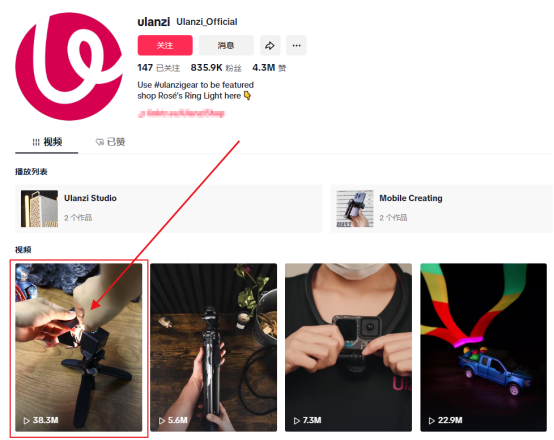Viewport: 554px width, 440px height.
Task: Click the play icon on 22.9M video
Action: pos(432,421)
